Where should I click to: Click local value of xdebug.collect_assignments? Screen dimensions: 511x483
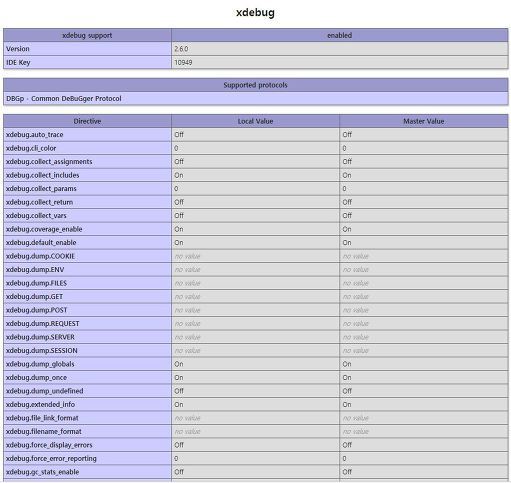[179, 162]
